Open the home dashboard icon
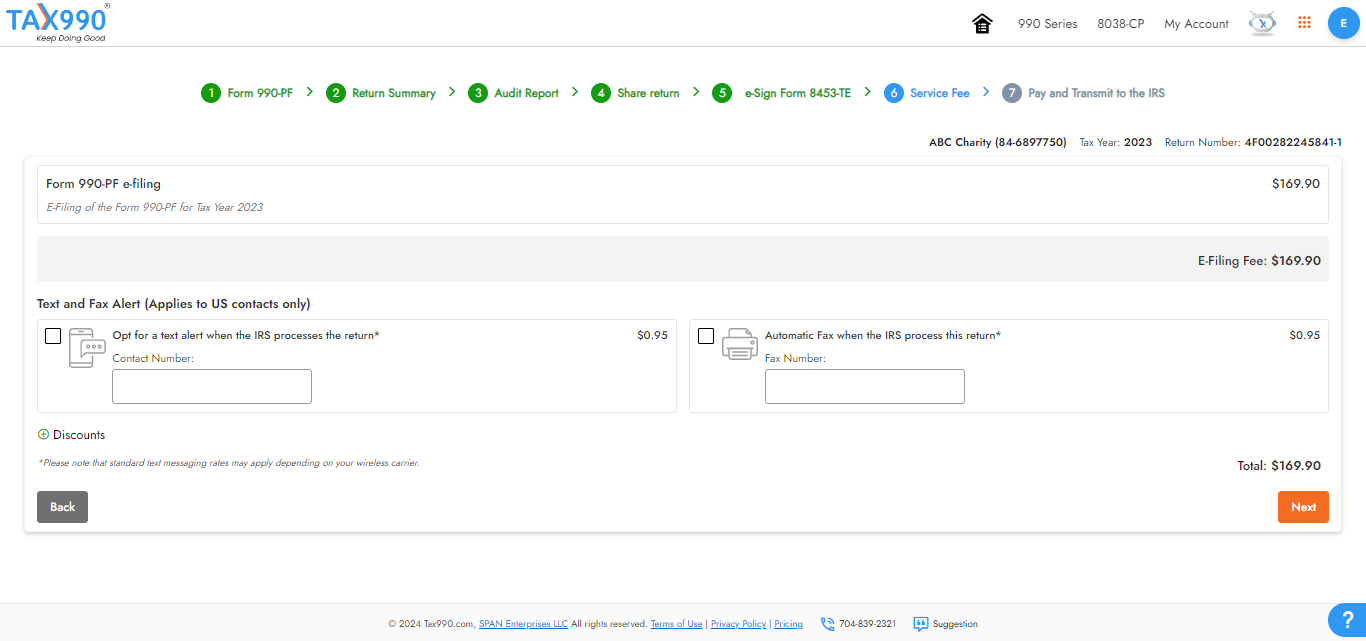1366x641 pixels. click(x=982, y=23)
